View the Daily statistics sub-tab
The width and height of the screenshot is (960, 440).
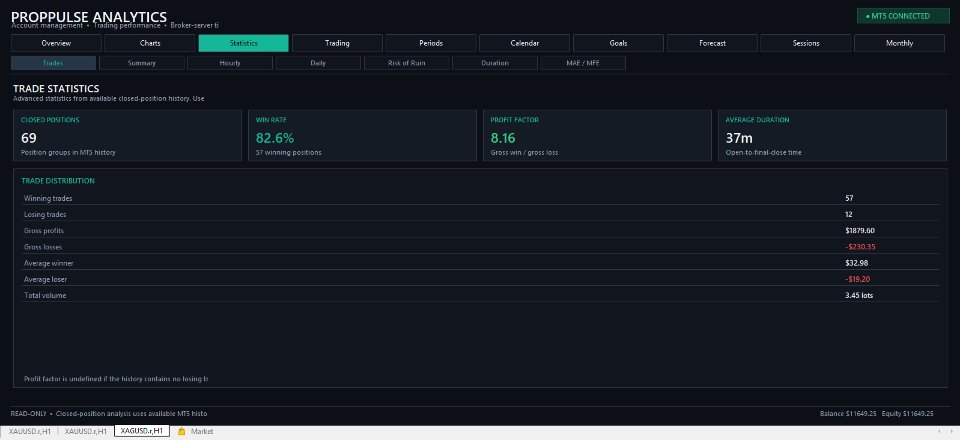318,63
